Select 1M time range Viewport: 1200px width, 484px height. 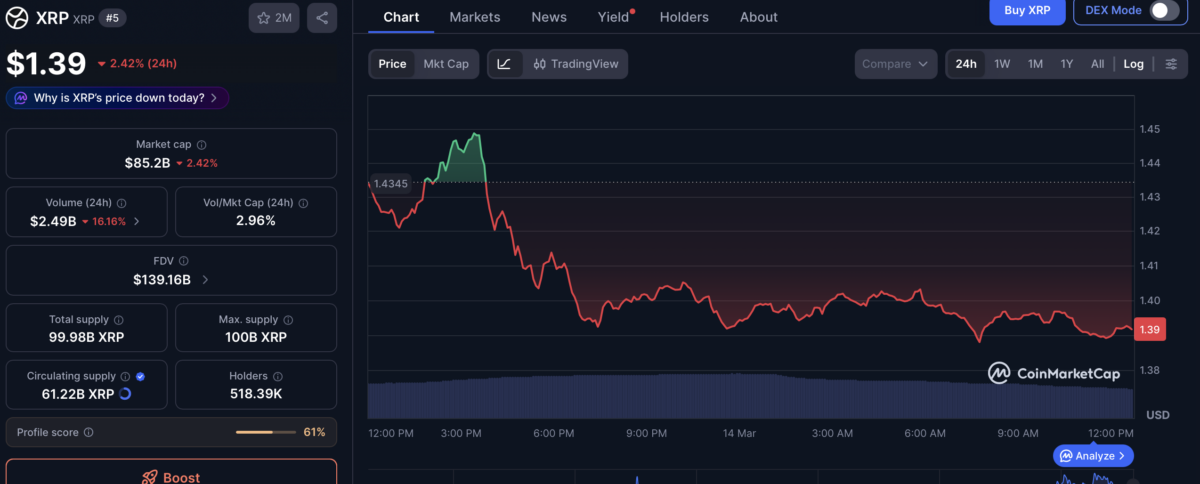[x=1035, y=63]
